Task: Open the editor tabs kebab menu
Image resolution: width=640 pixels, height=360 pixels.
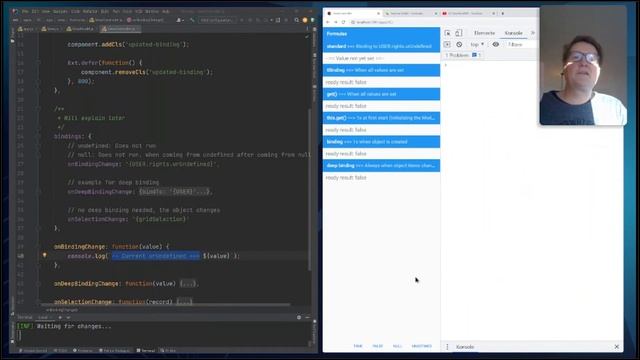Action: click(307, 29)
